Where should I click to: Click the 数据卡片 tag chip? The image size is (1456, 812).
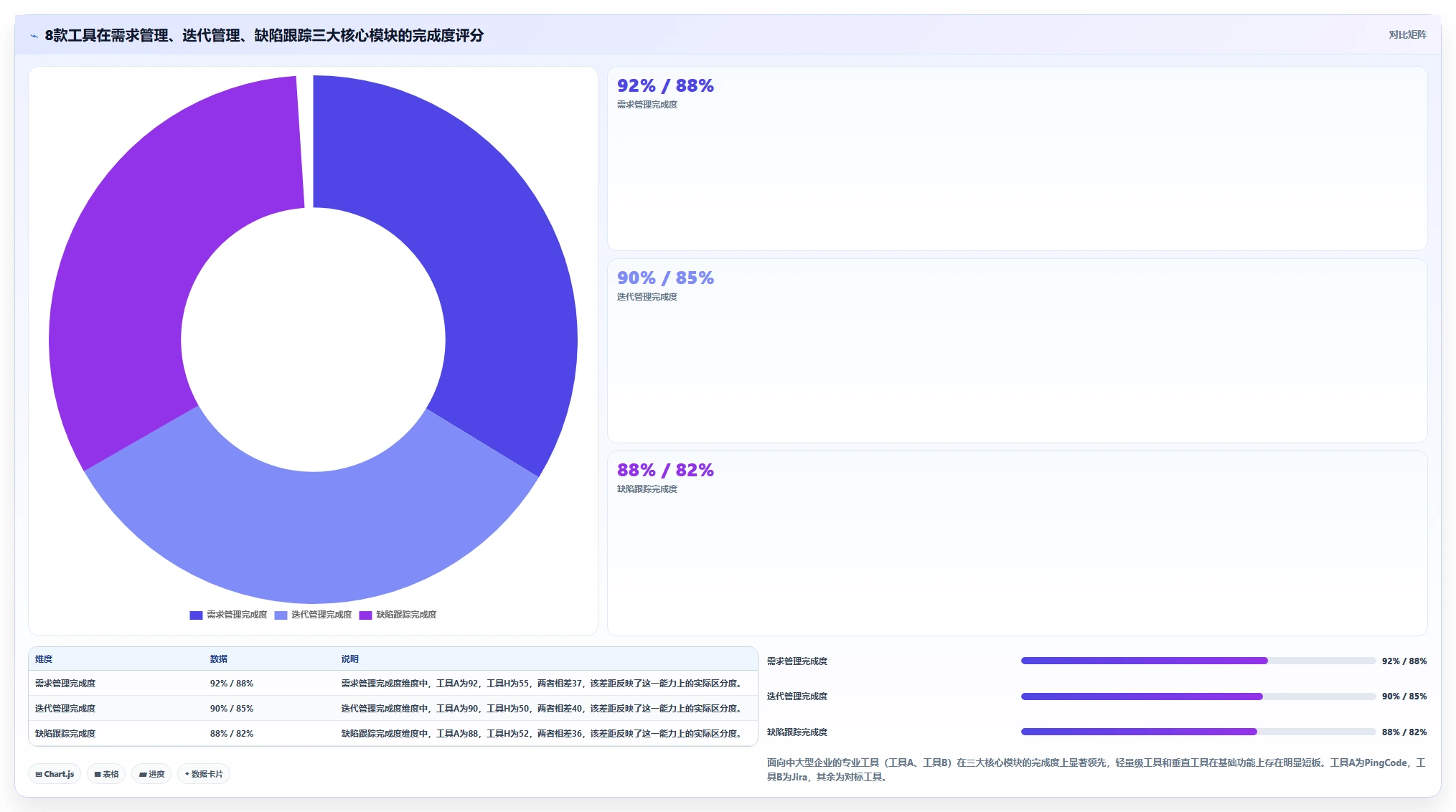[204, 774]
